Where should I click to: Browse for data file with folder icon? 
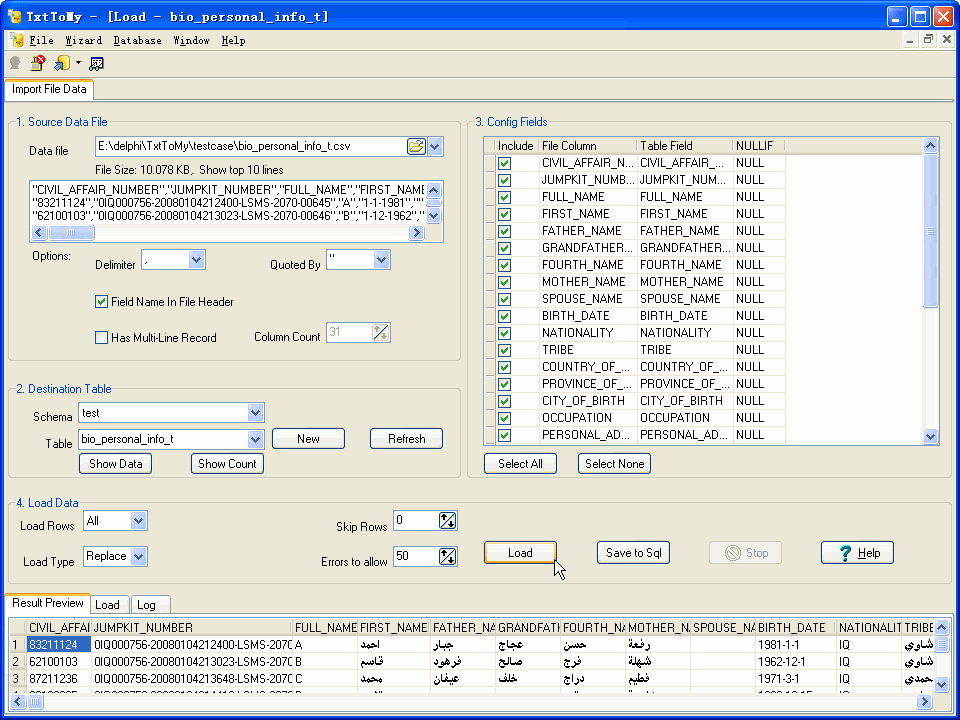tap(416, 146)
